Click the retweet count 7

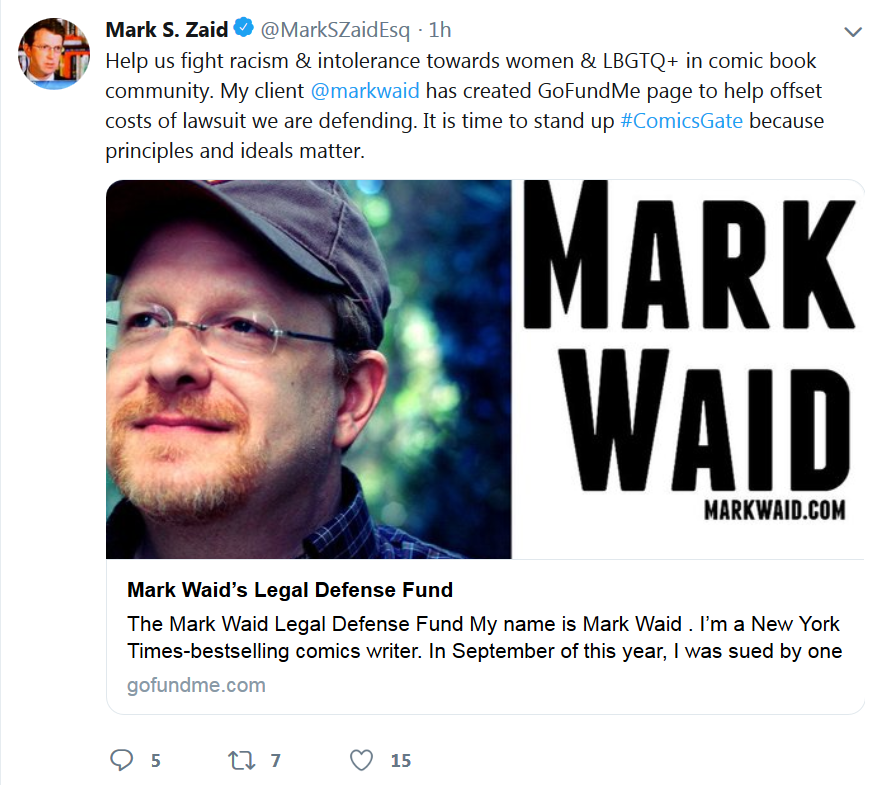275,761
